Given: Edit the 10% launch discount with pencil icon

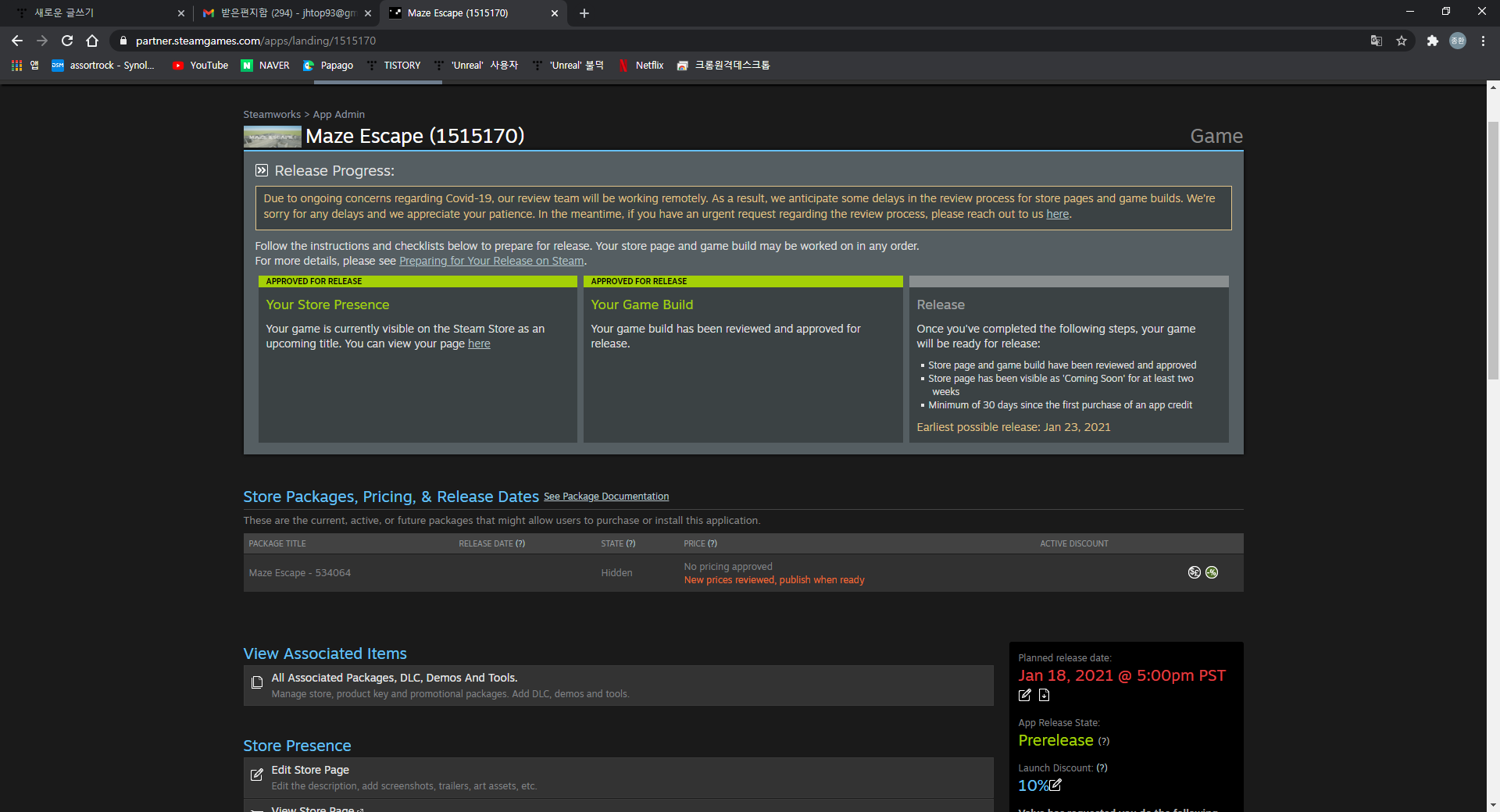Looking at the screenshot, I should point(1055,785).
